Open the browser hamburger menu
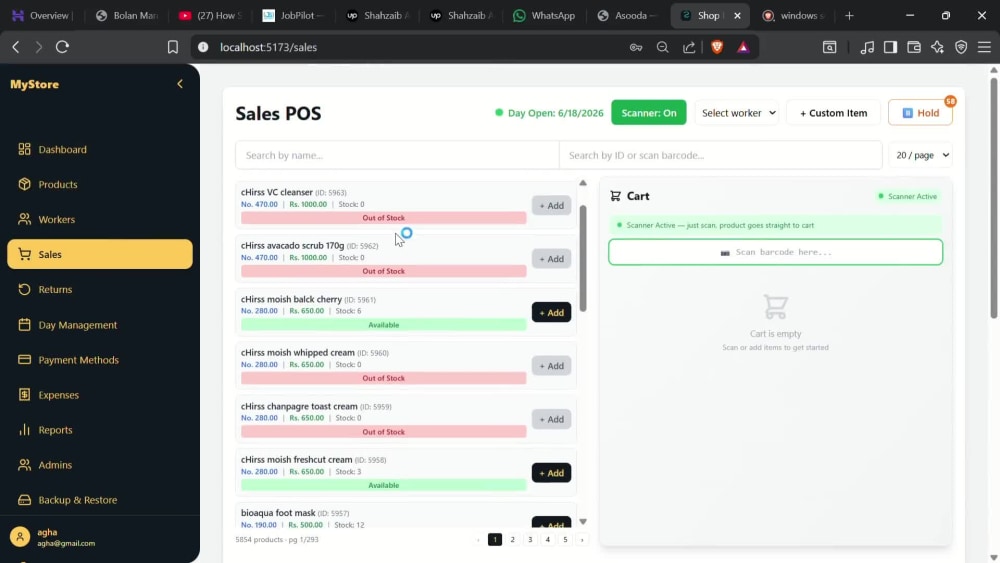Image resolution: width=1000 pixels, height=563 pixels. pyautogui.click(x=985, y=47)
